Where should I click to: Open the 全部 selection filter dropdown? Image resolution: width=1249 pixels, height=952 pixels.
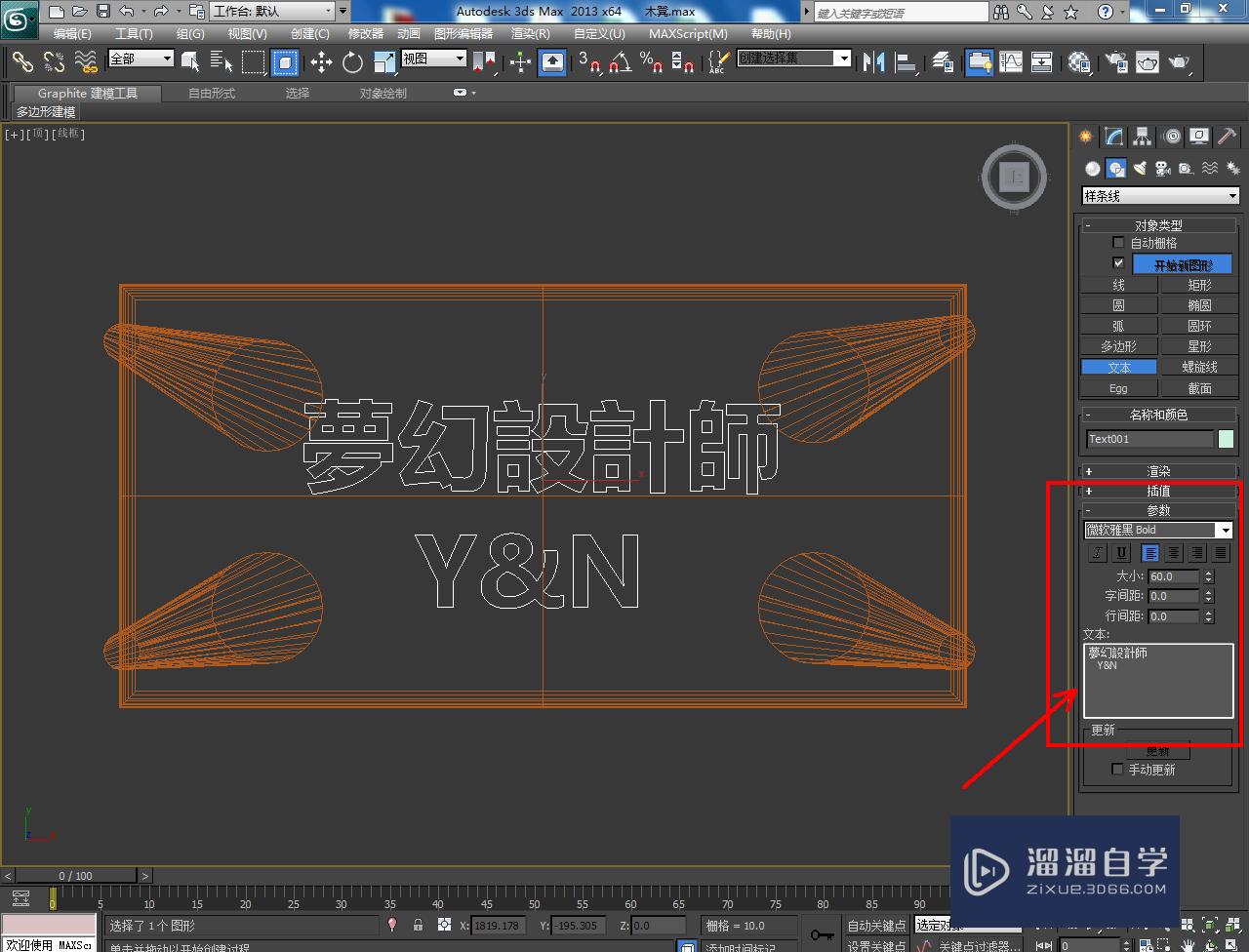(x=141, y=59)
